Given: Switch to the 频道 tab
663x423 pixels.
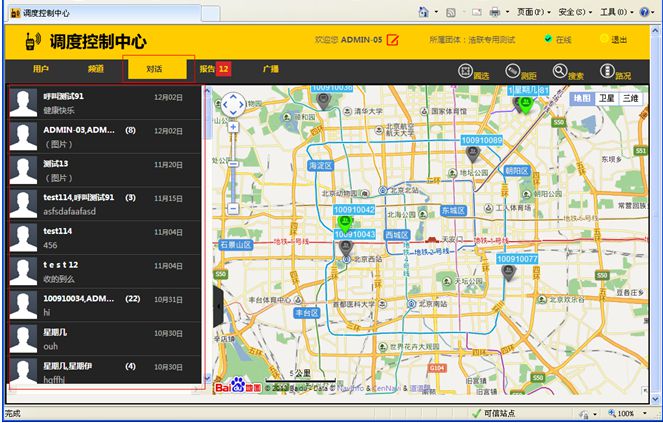Looking at the screenshot, I should click(x=96, y=69).
